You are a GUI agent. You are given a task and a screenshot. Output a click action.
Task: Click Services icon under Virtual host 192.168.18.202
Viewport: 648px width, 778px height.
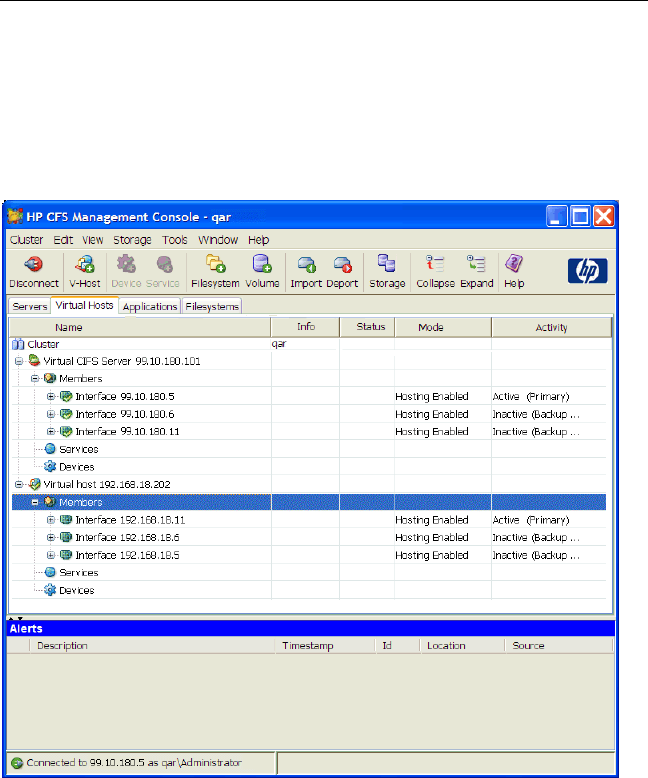pos(50,572)
